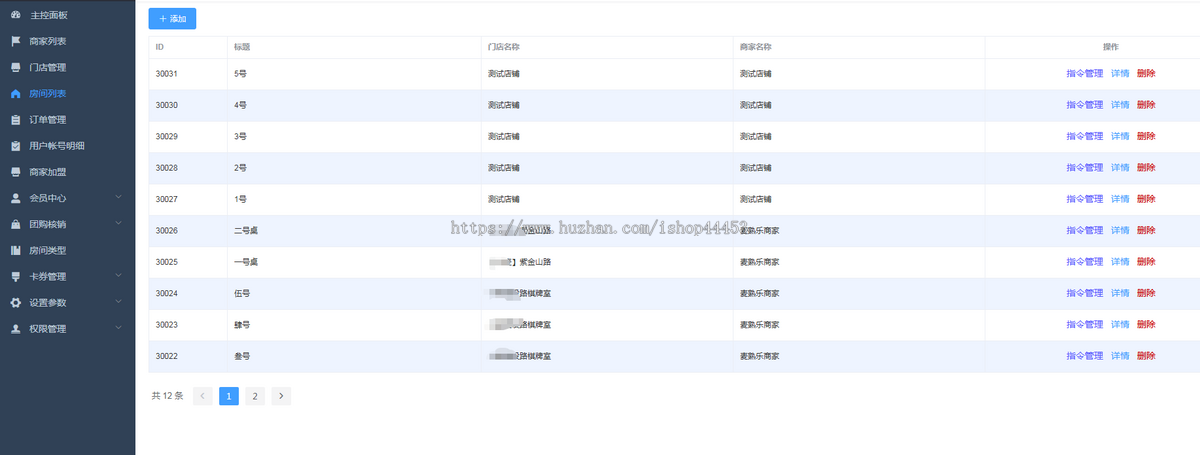Delete room 30023 via 删除
Viewport: 1200px width, 455px height.
[x=1146, y=325]
